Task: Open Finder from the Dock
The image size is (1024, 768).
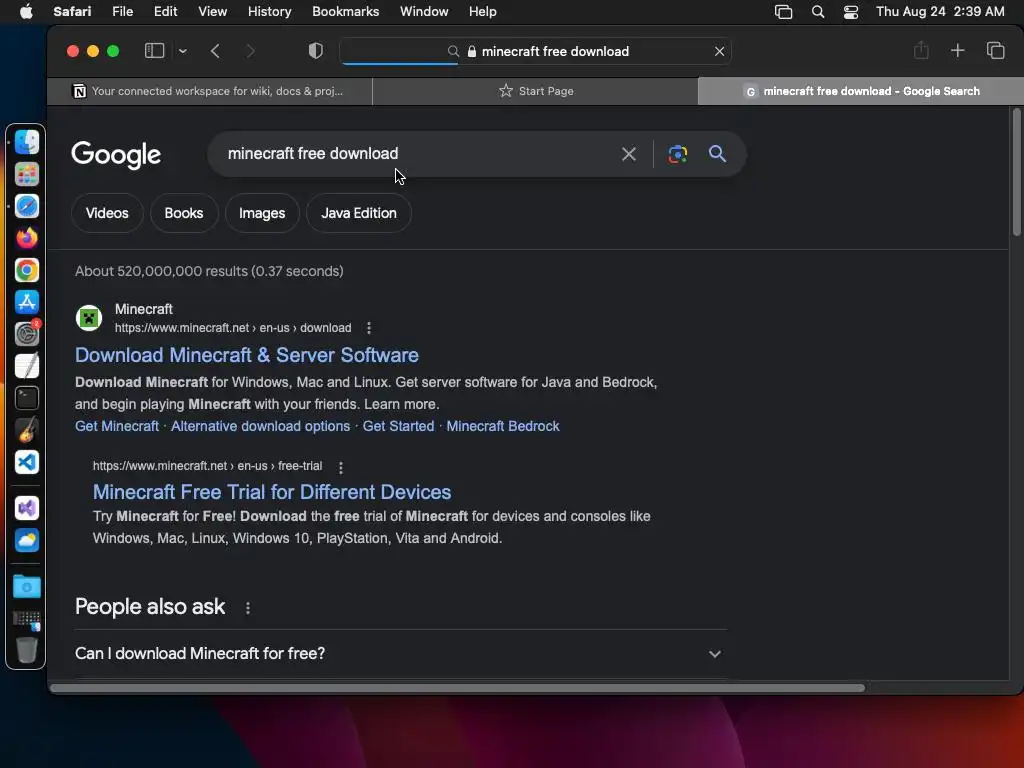Action: point(27,142)
